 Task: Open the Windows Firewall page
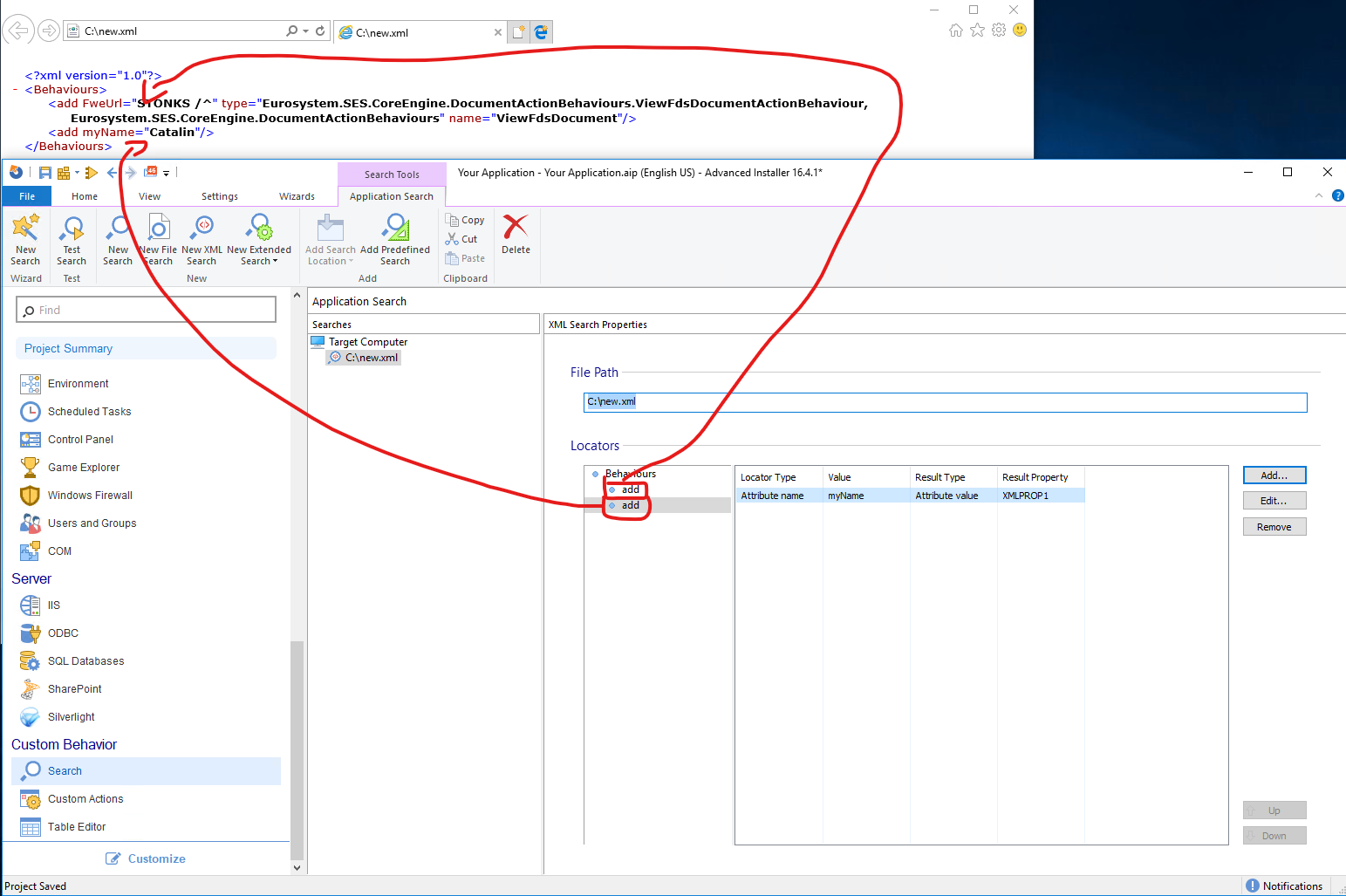pos(90,496)
